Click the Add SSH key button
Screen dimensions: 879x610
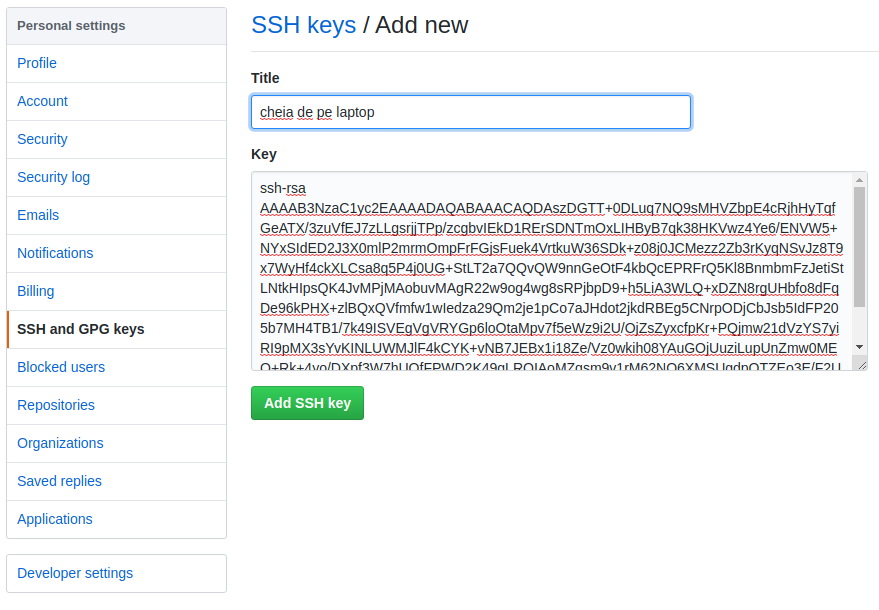point(307,403)
